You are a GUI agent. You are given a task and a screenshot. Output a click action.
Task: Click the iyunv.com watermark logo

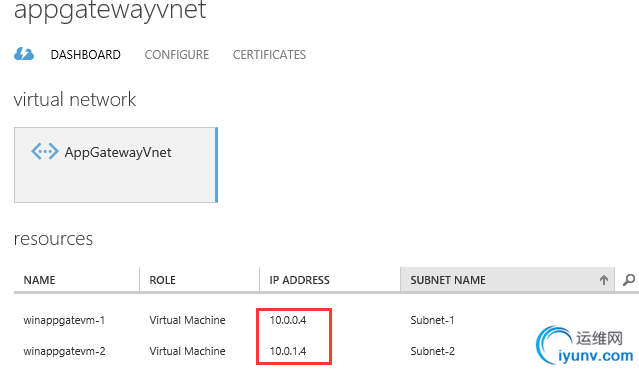[x=585, y=346]
